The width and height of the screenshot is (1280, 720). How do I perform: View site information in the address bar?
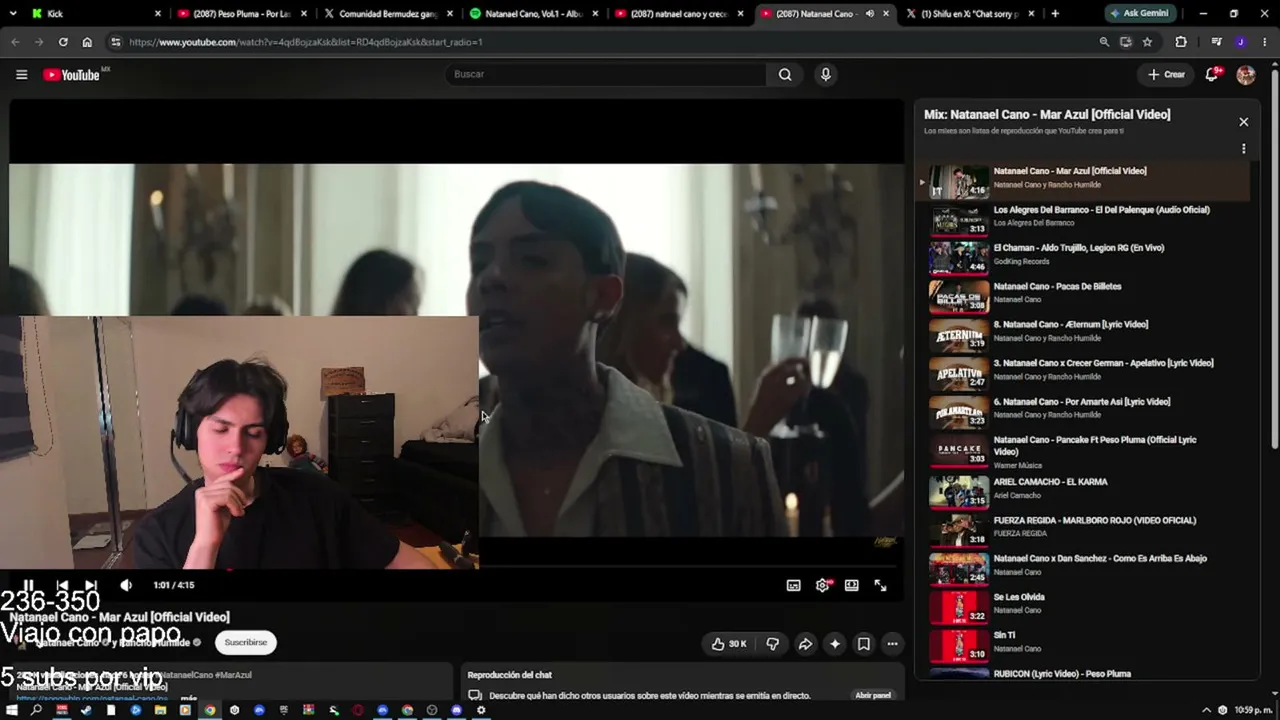[115, 42]
